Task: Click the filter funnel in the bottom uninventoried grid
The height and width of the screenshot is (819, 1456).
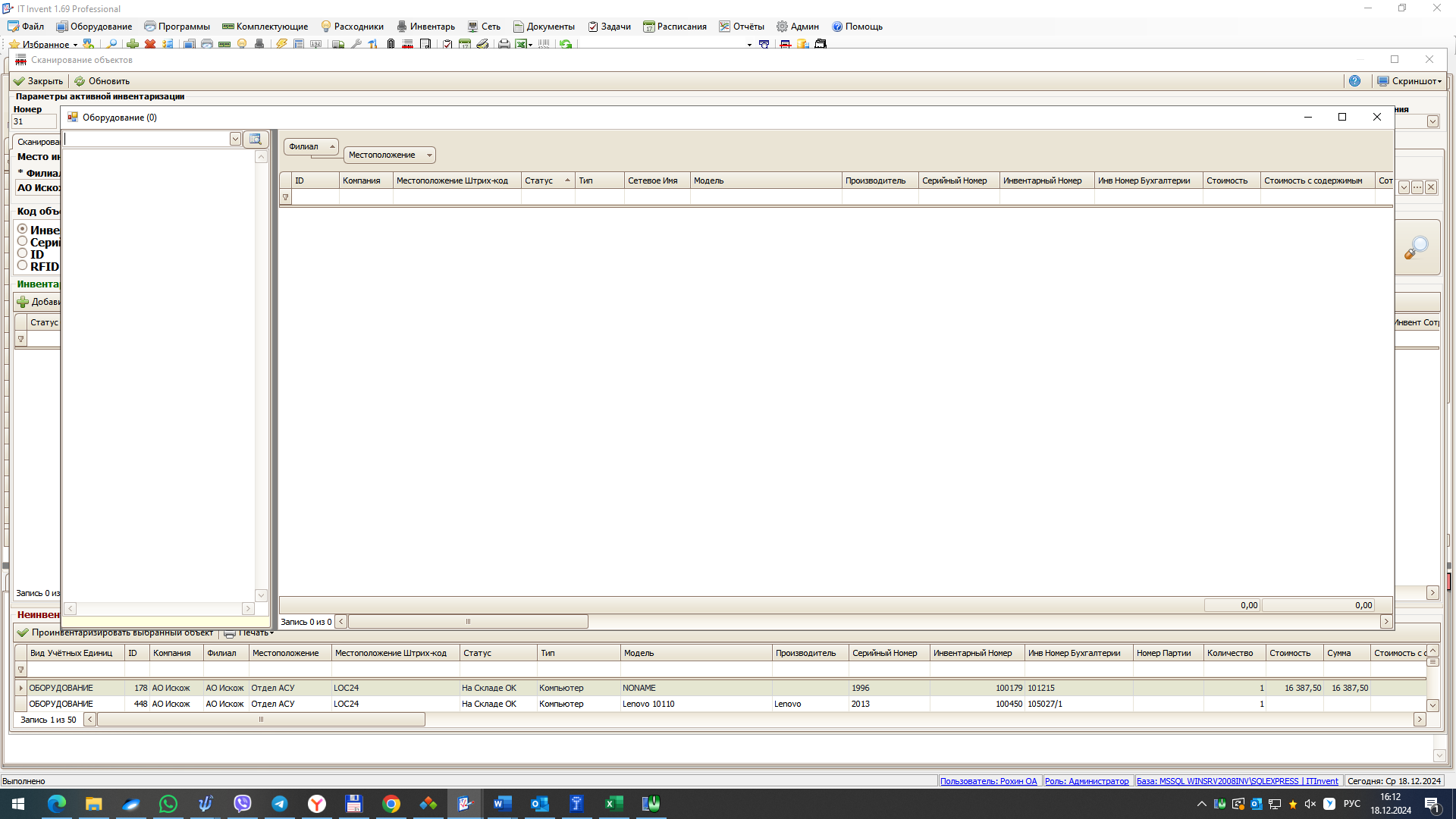Action: 20,670
